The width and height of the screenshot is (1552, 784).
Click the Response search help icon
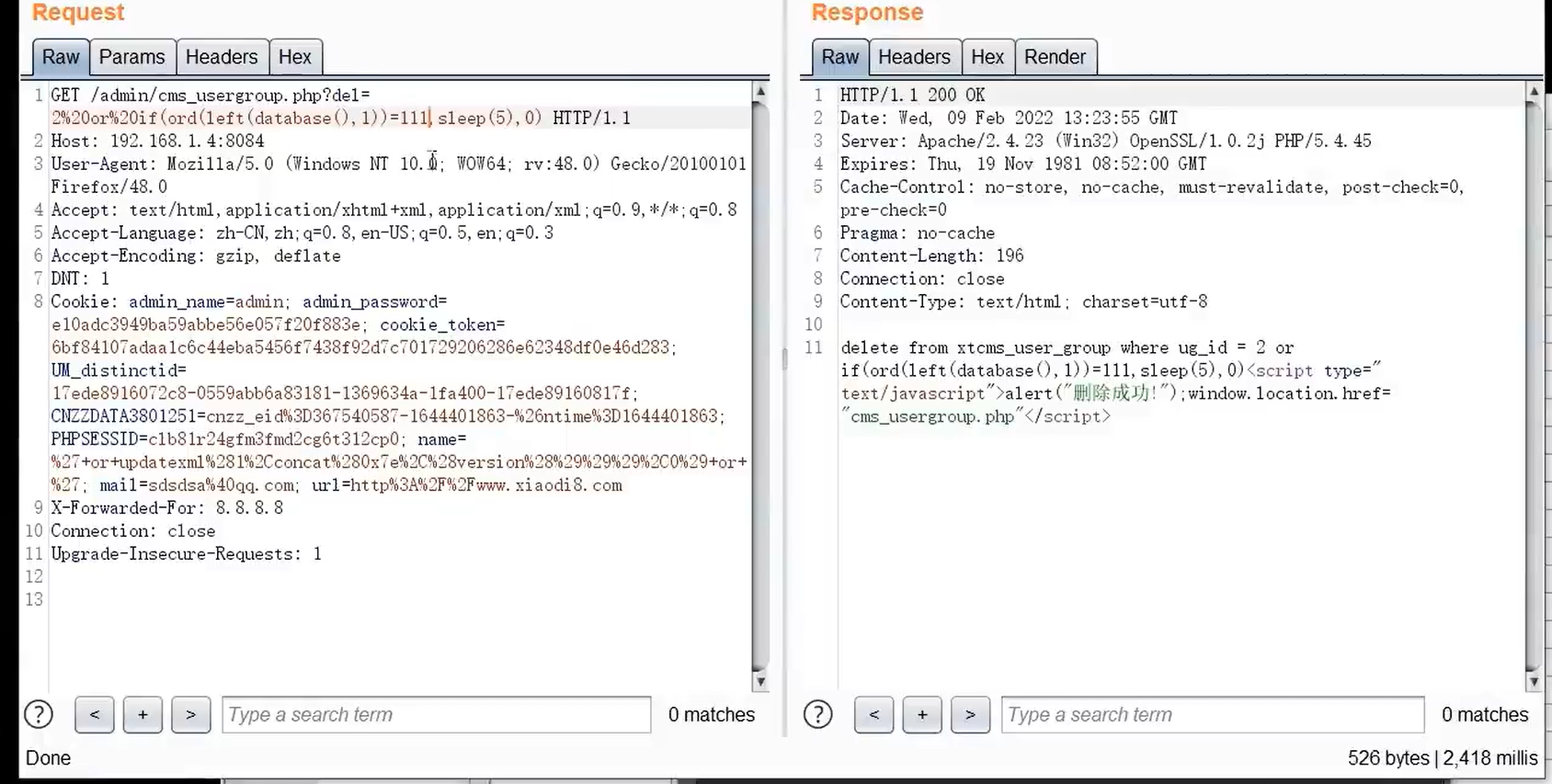817,714
